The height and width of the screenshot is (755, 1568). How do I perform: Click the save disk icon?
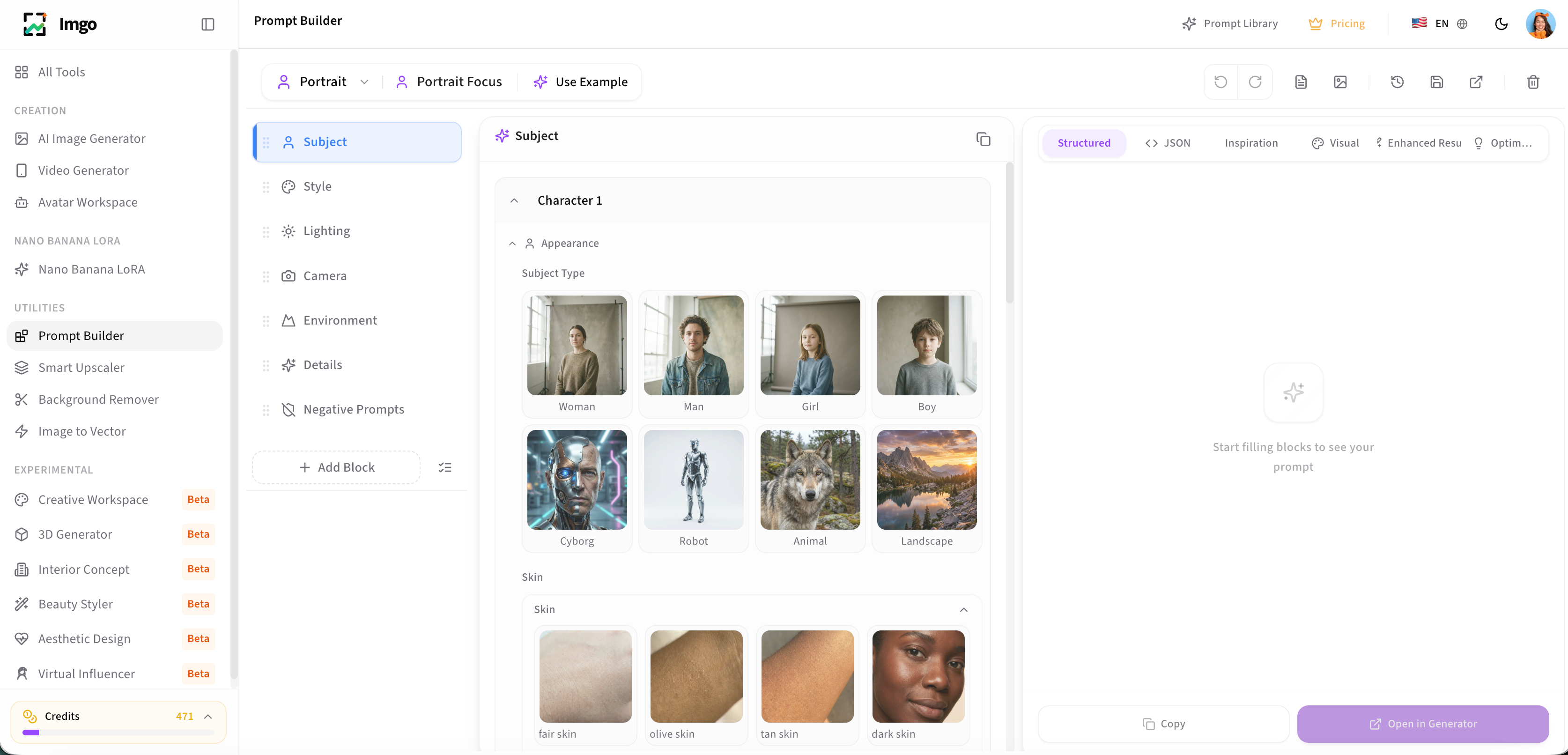point(1436,82)
